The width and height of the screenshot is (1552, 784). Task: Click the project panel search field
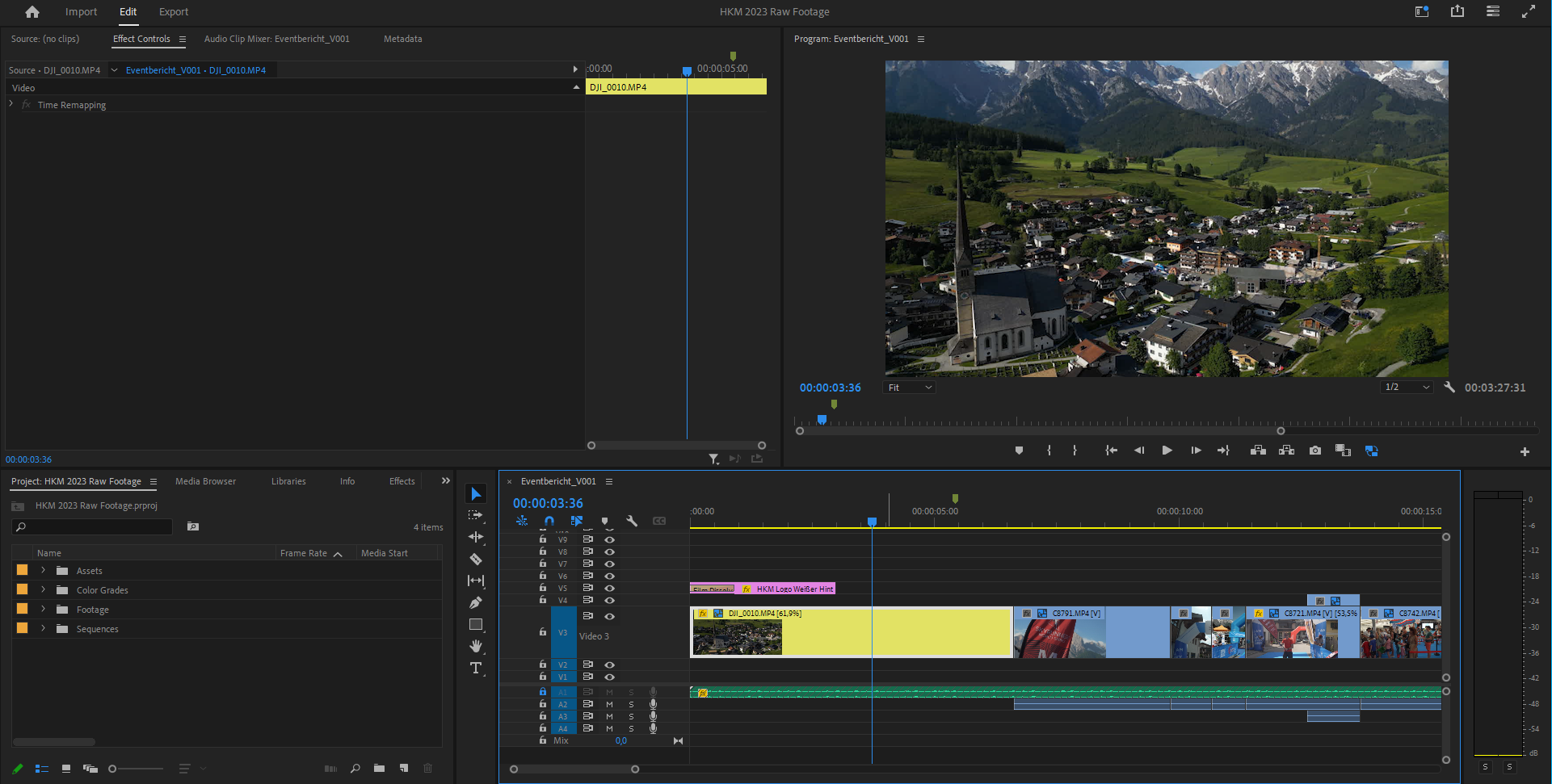click(x=91, y=526)
